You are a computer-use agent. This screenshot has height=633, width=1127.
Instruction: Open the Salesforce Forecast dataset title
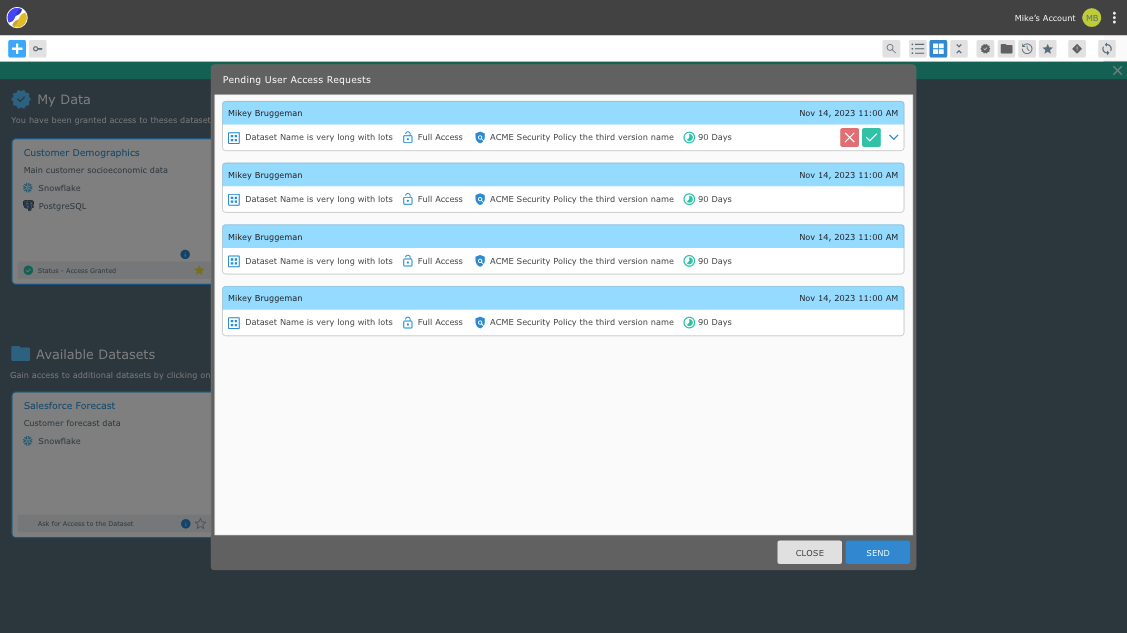pyautogui.click(x=69, y=405)
